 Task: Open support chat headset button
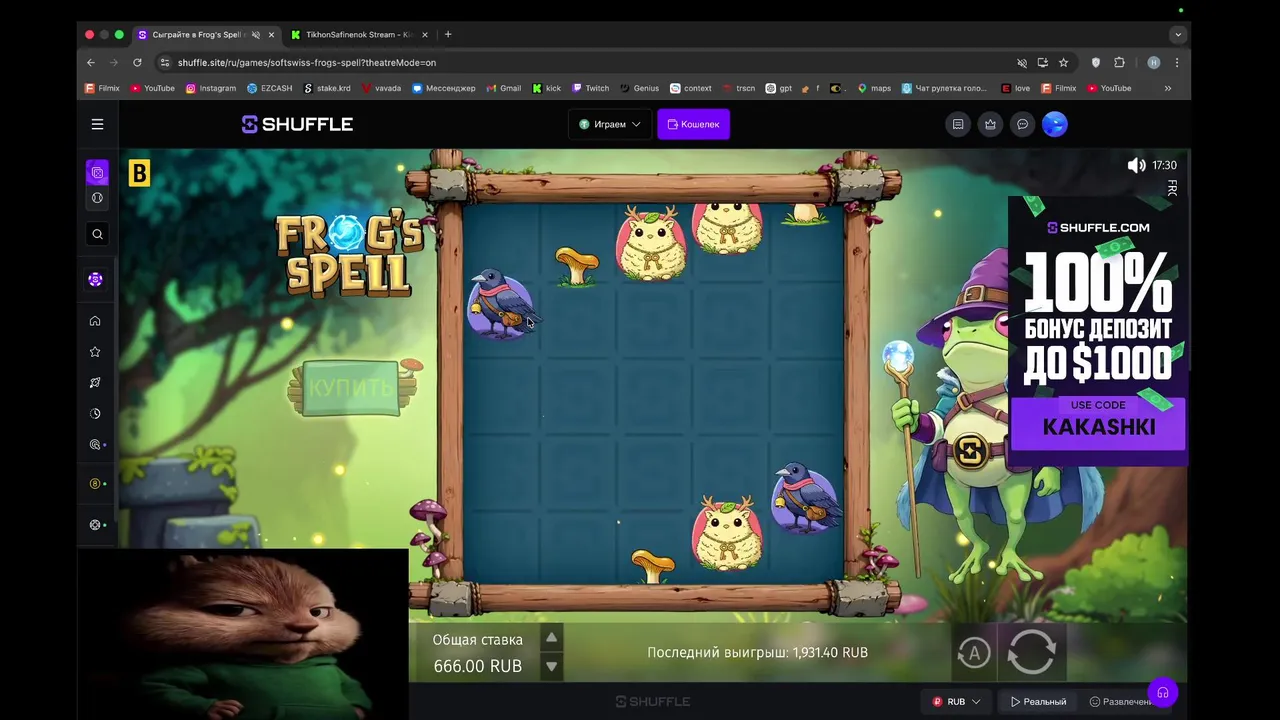click(1163, 692)
